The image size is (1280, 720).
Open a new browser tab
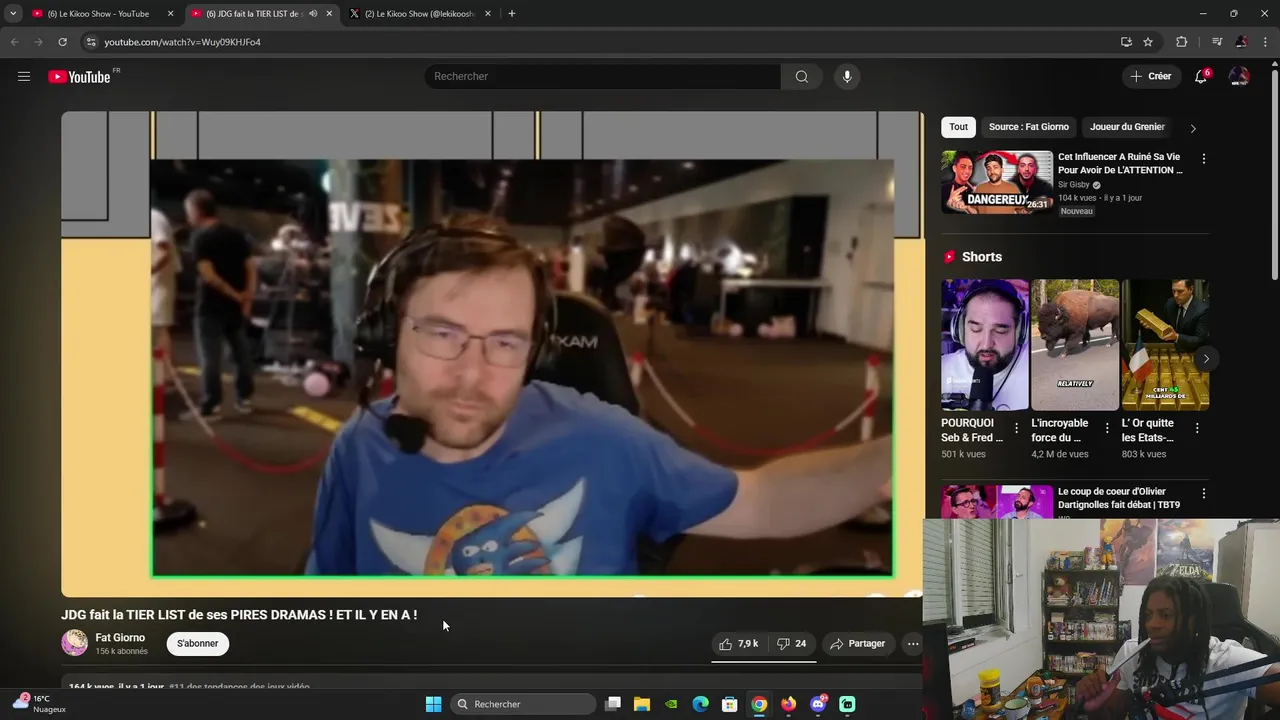(512, 14)
